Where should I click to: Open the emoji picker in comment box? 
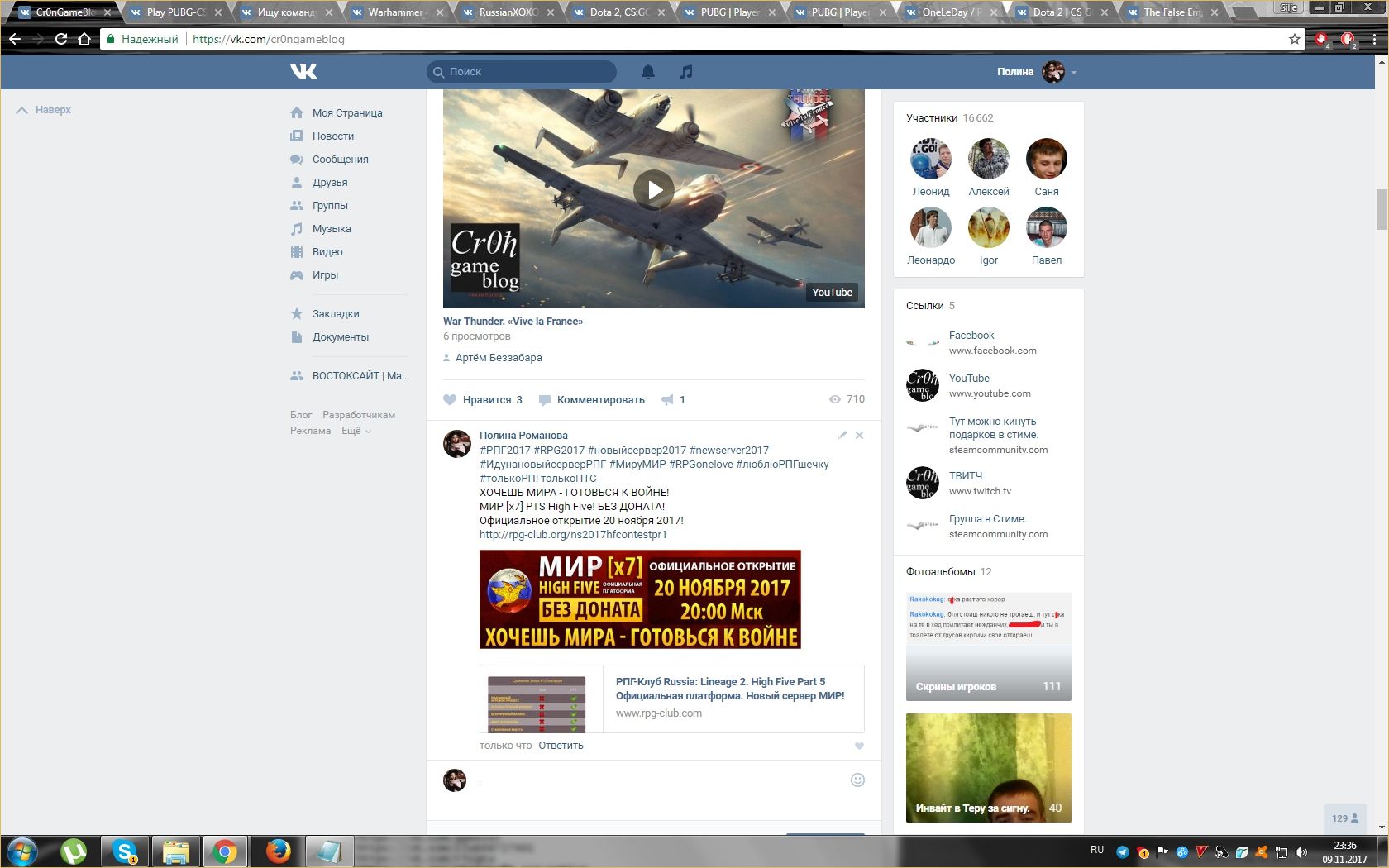[x=857, y=780]
